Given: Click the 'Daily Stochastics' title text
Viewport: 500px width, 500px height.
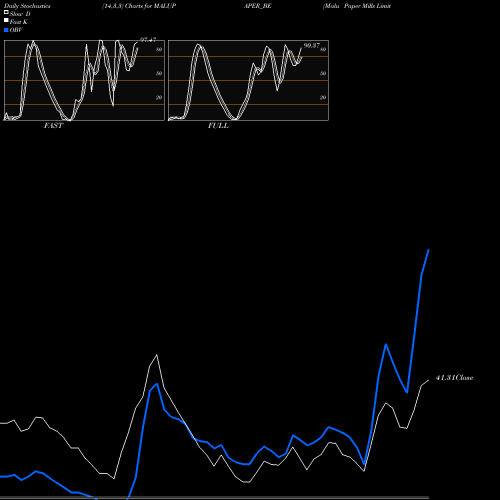Looking at the screenshot, I should pos(27,6).
